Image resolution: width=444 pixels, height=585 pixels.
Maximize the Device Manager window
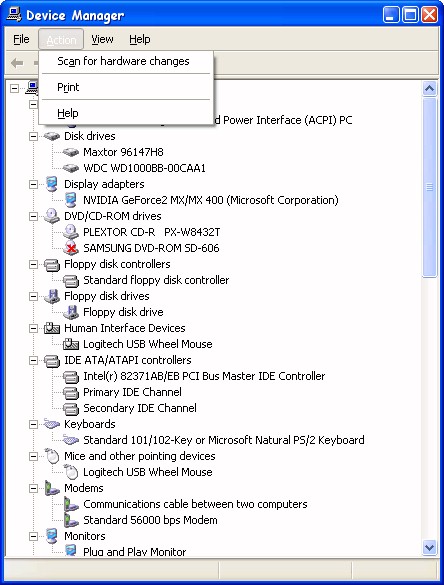coord(410,15)
